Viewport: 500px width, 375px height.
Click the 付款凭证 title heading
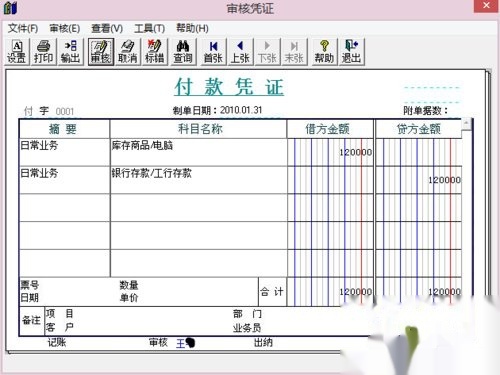229,87
